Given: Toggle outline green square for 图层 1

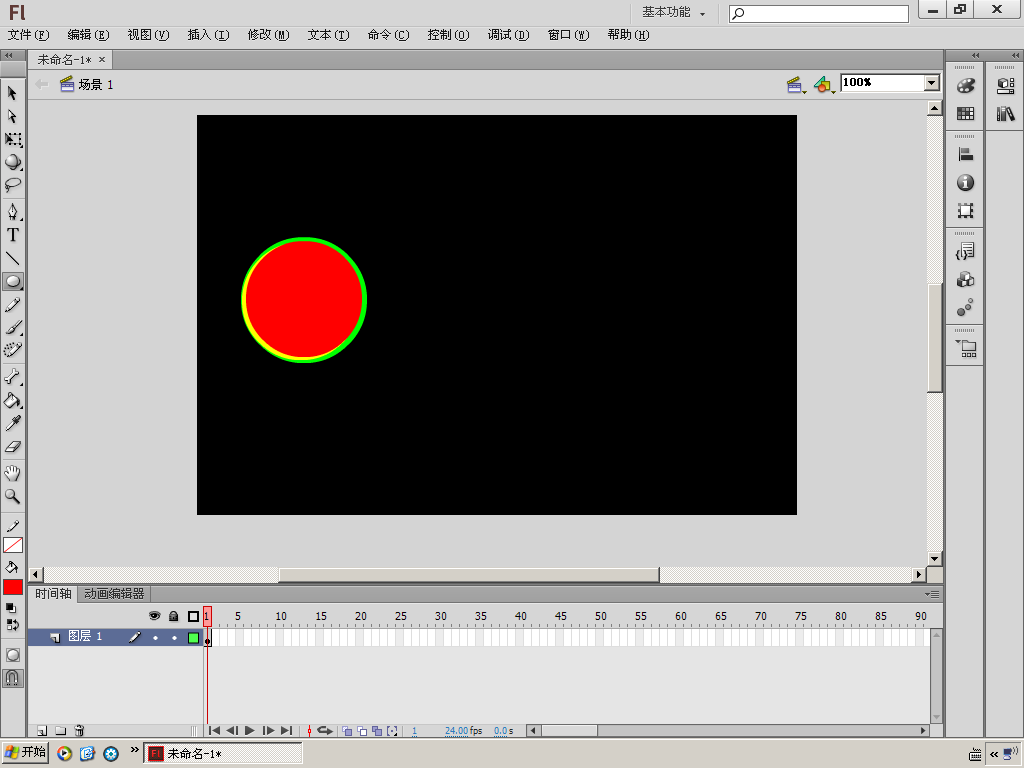Looking at the screenshot, I should click(x=193, y=637).
